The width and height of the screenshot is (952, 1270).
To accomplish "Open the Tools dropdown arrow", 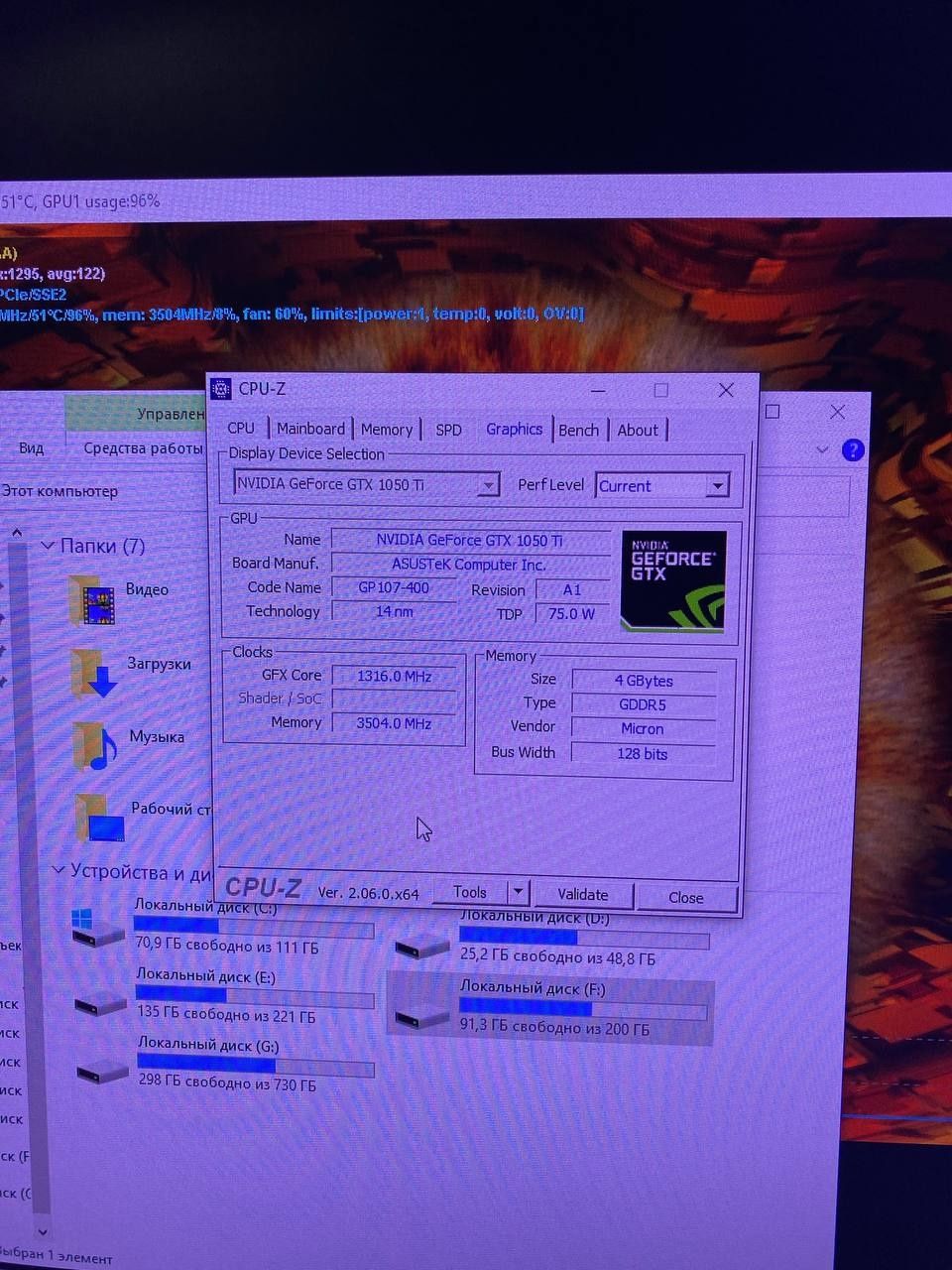I will click(519, 892).
